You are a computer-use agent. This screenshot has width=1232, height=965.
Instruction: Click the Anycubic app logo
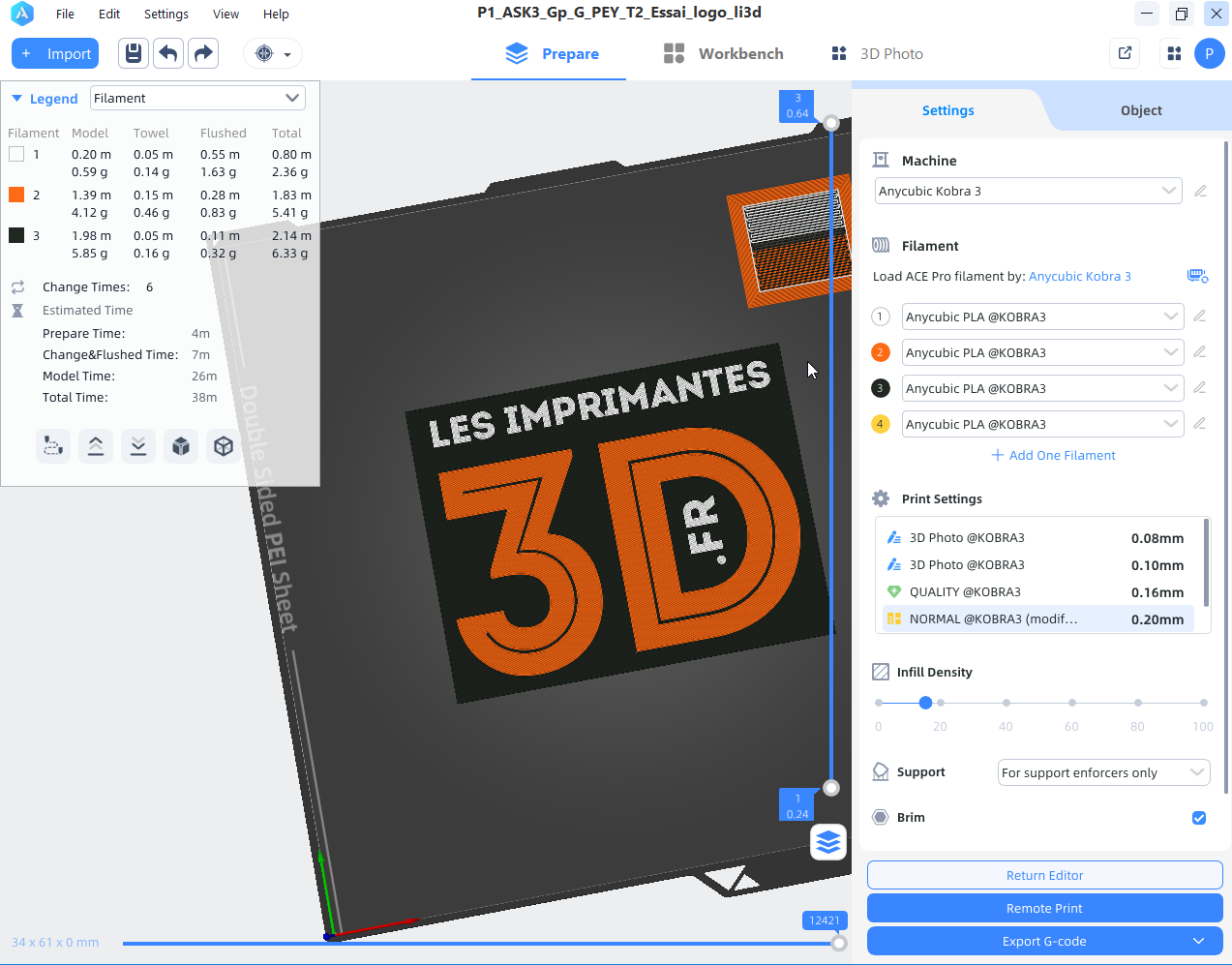click(x=21, y=14)
